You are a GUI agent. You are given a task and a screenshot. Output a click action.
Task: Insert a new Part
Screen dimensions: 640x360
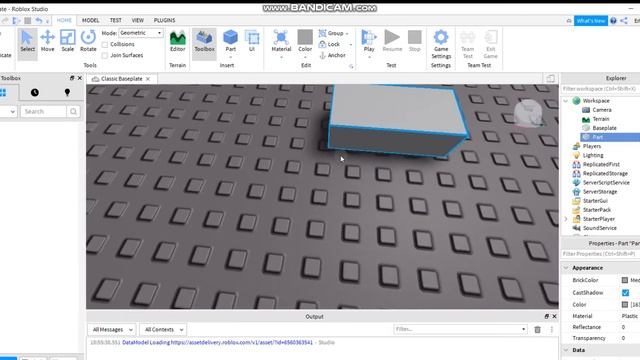(x=231, y=41)
